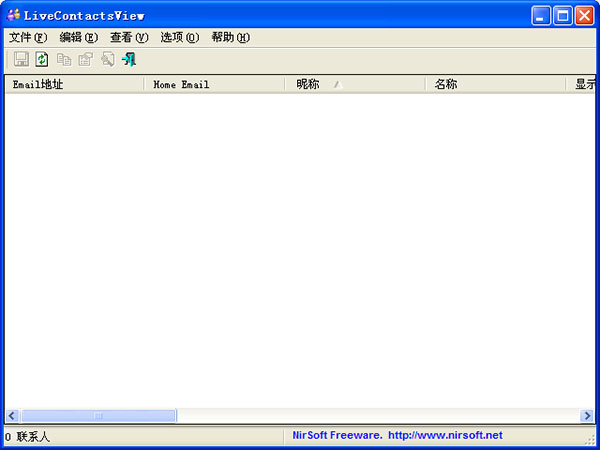600x450 pixels.
Task: Sort by the 名称 column header
Action: pos(496,84)
